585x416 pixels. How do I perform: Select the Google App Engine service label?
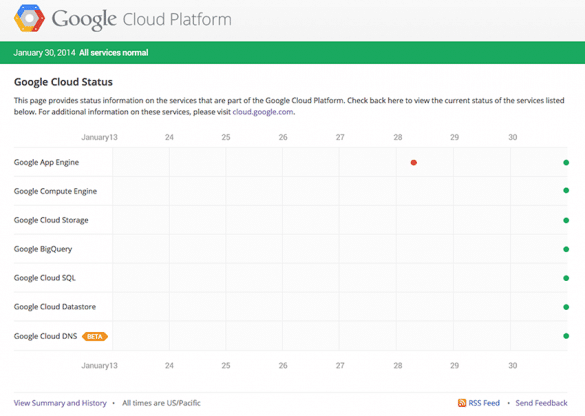point(46,162)
